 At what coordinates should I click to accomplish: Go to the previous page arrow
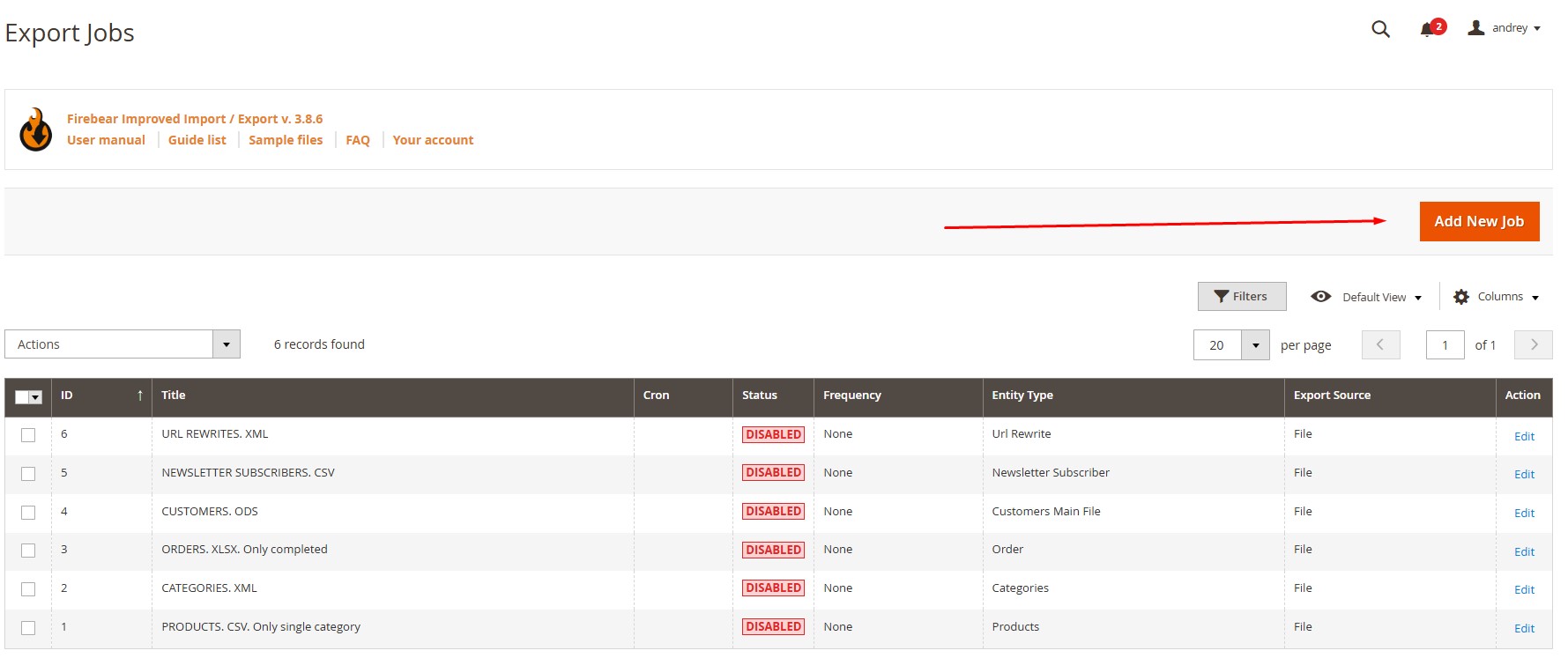coord(1380,345)
